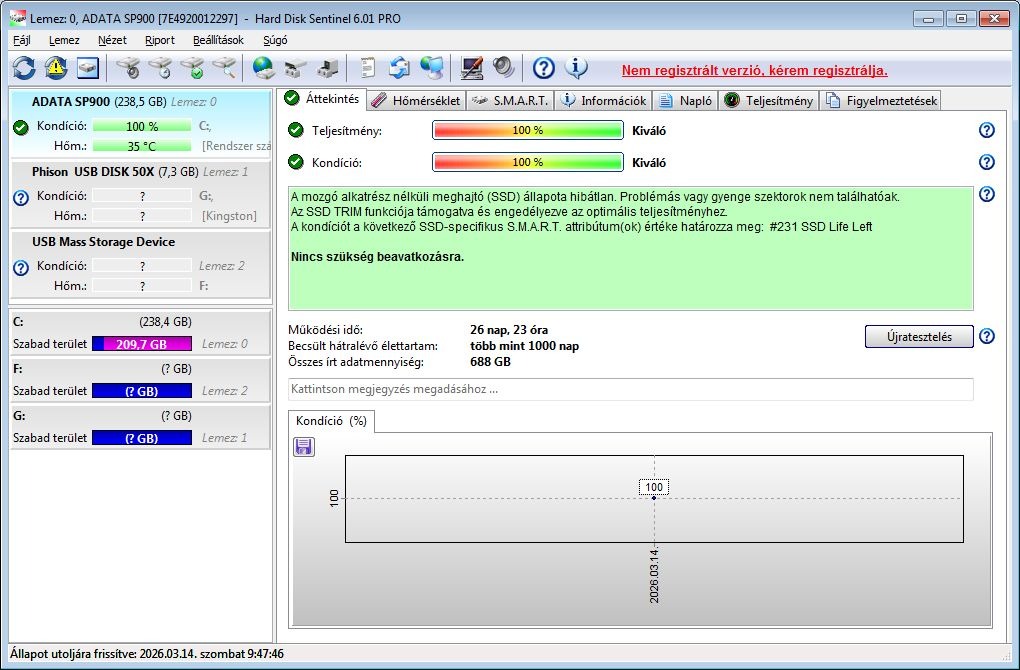Click the disk with green checkmark icon
Viewport: 1020px width, 670px height.
click(x=193, y=68)
